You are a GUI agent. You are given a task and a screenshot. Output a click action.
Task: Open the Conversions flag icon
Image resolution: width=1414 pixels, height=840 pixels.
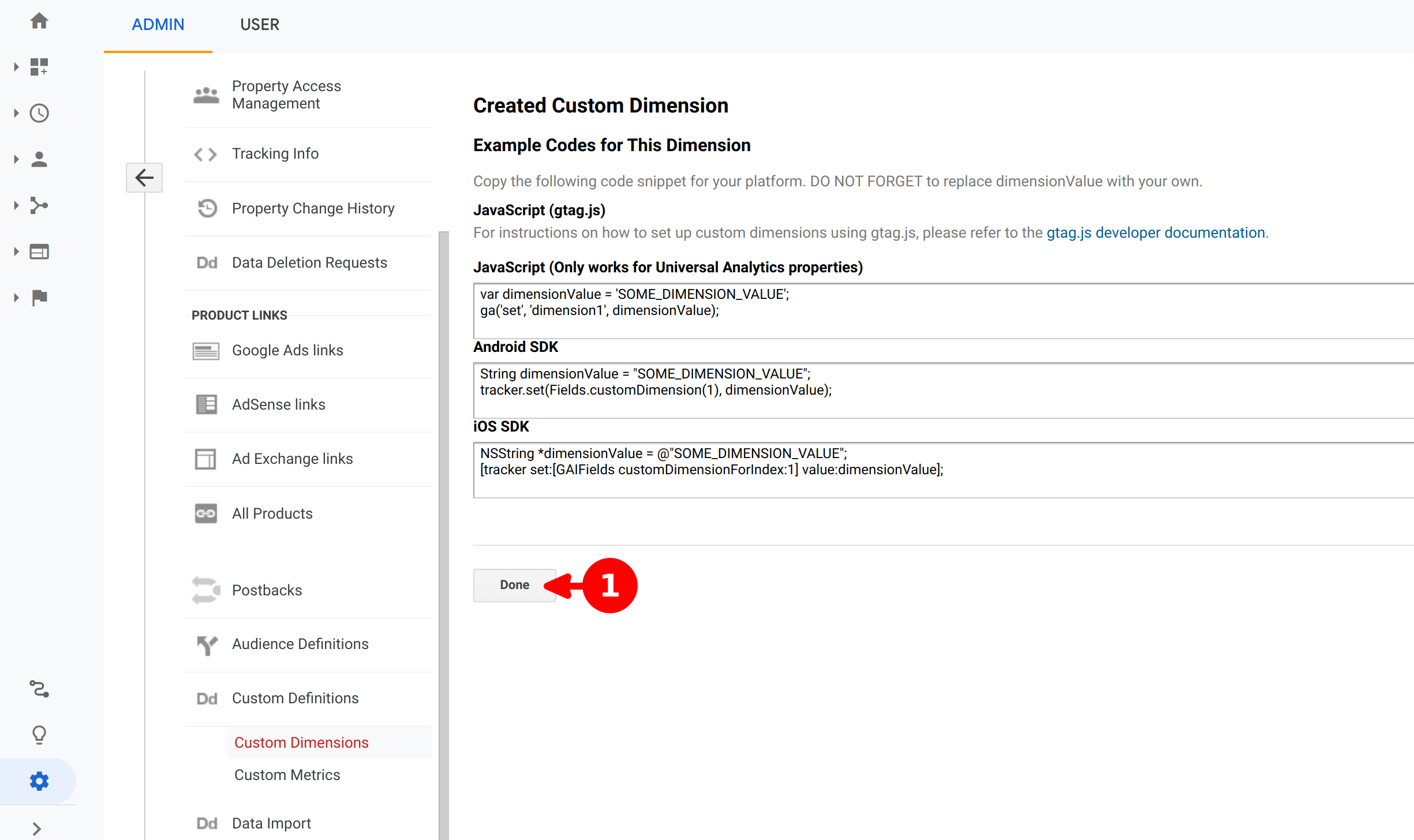pos(39,298)
